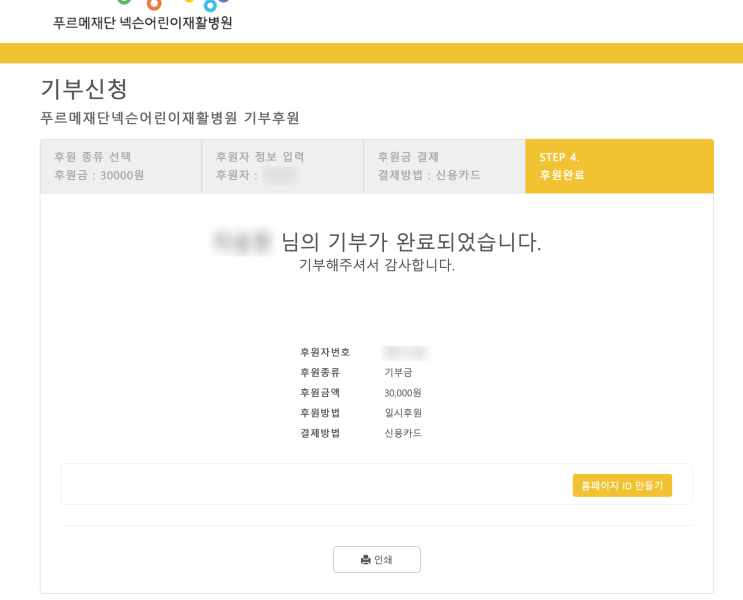Image resolution: width=743 pixels, height=600 pixels.
Task: Click the 기부신청 page heading
Action: pos(84,89)
